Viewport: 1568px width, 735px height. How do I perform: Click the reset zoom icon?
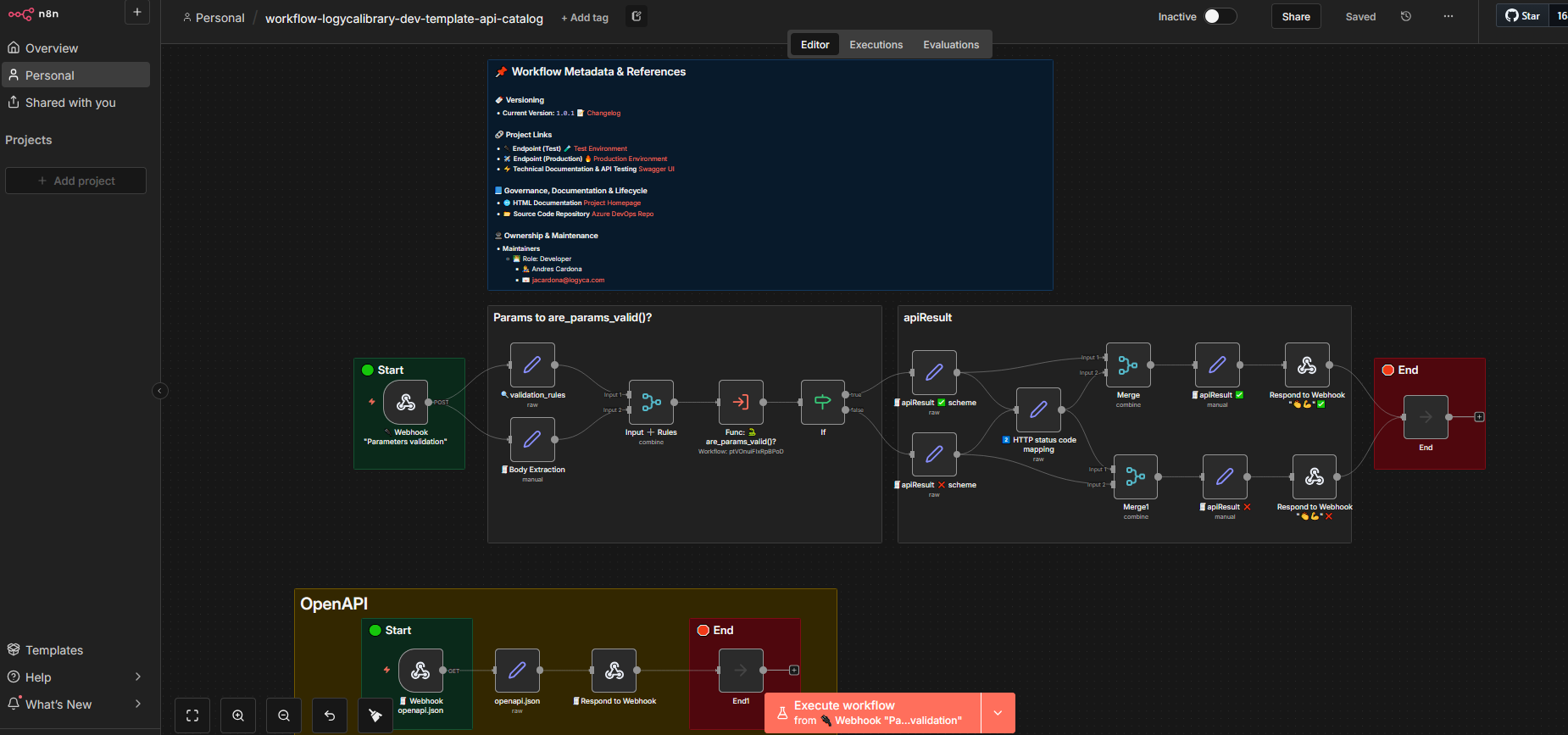(x=330, y=716)
